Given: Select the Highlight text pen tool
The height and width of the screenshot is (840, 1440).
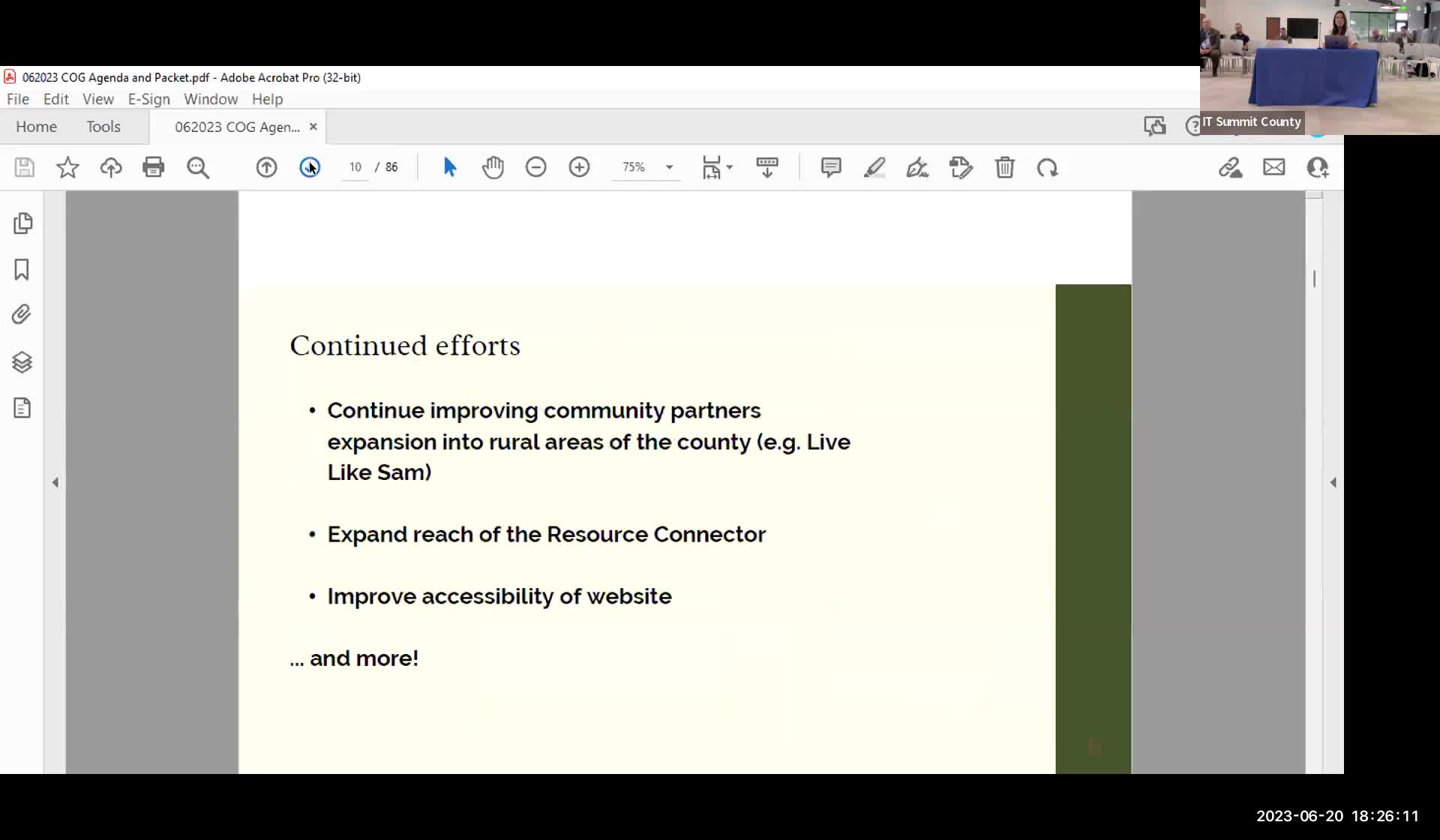Looking at the screenshot, I should tap(874, 167).
